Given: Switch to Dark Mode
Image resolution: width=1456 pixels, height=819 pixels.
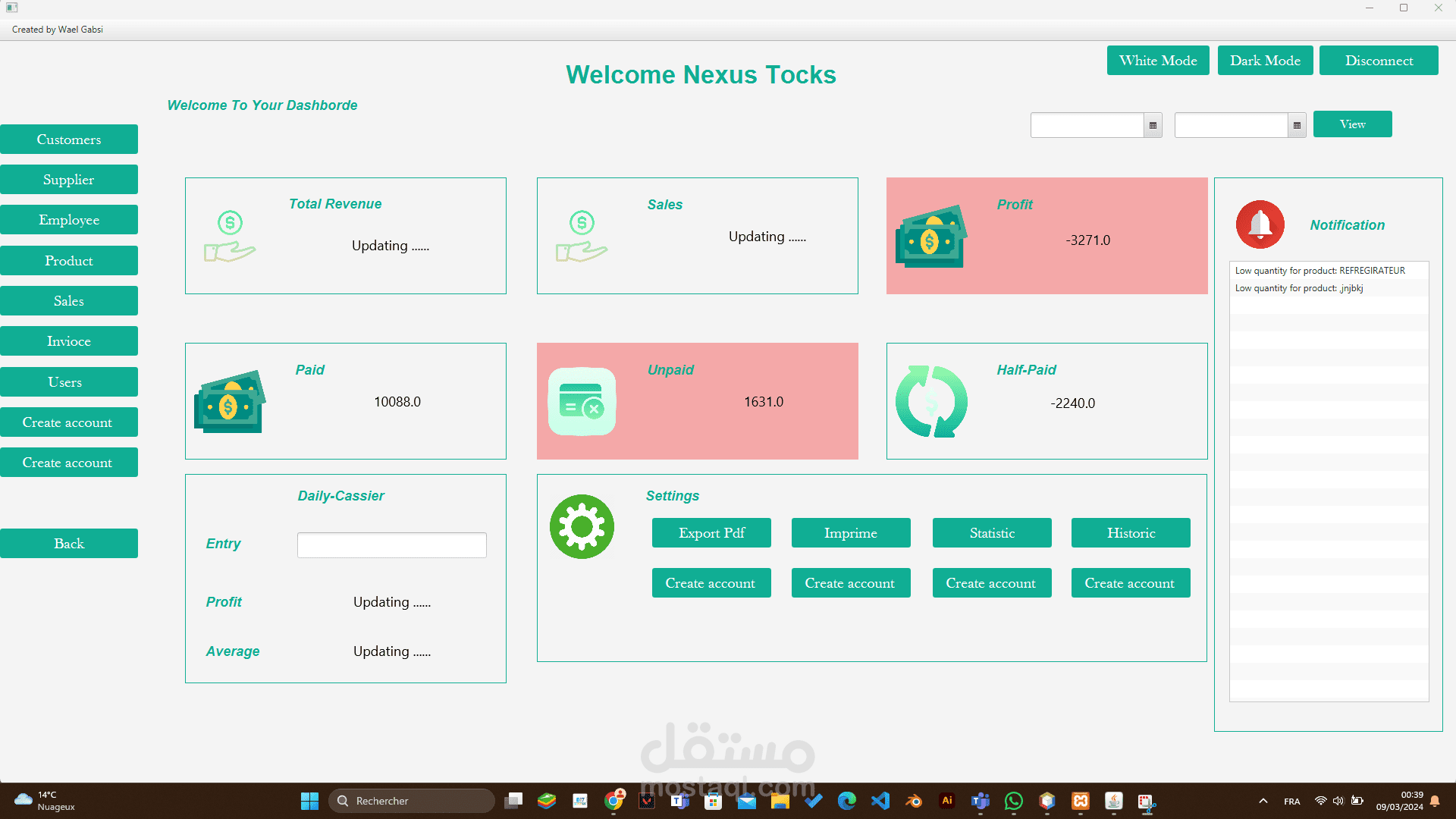Looking at the screenshot, I should point(1265,61).
